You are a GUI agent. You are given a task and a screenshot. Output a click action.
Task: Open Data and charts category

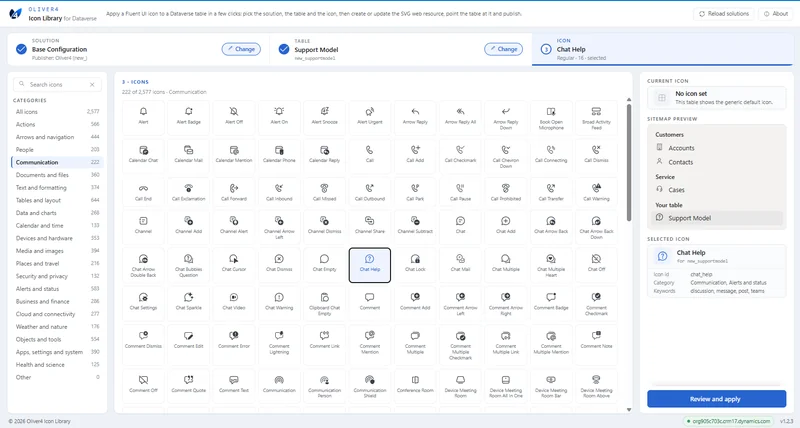click(58, 213)
